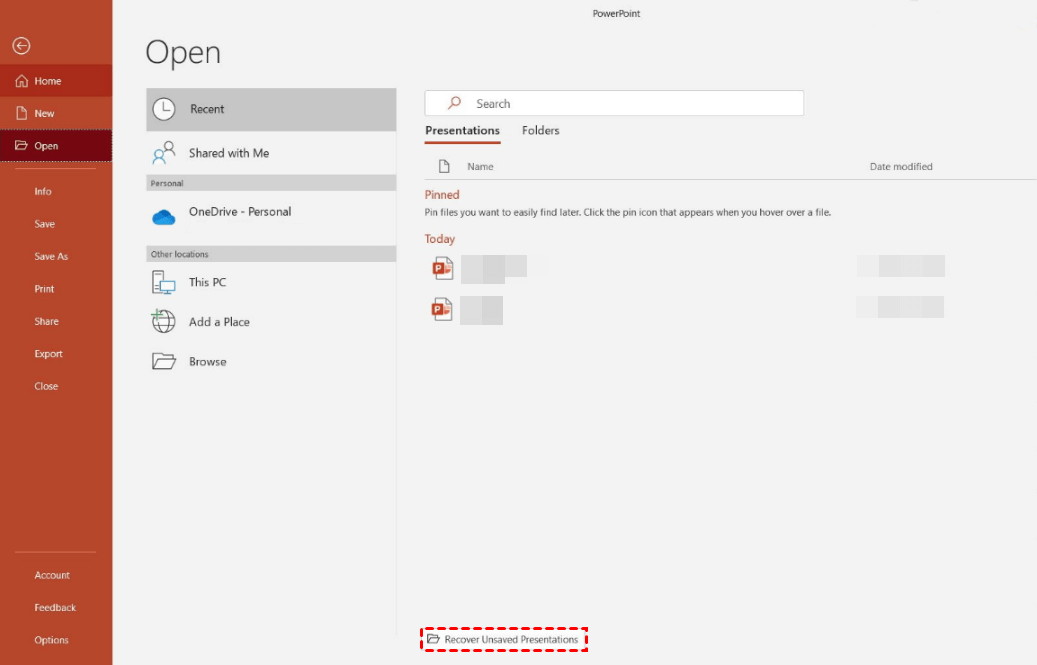The width and height of the screenshot is (1037, 665).
Task: Open Account settings
Action: (52, 575)
